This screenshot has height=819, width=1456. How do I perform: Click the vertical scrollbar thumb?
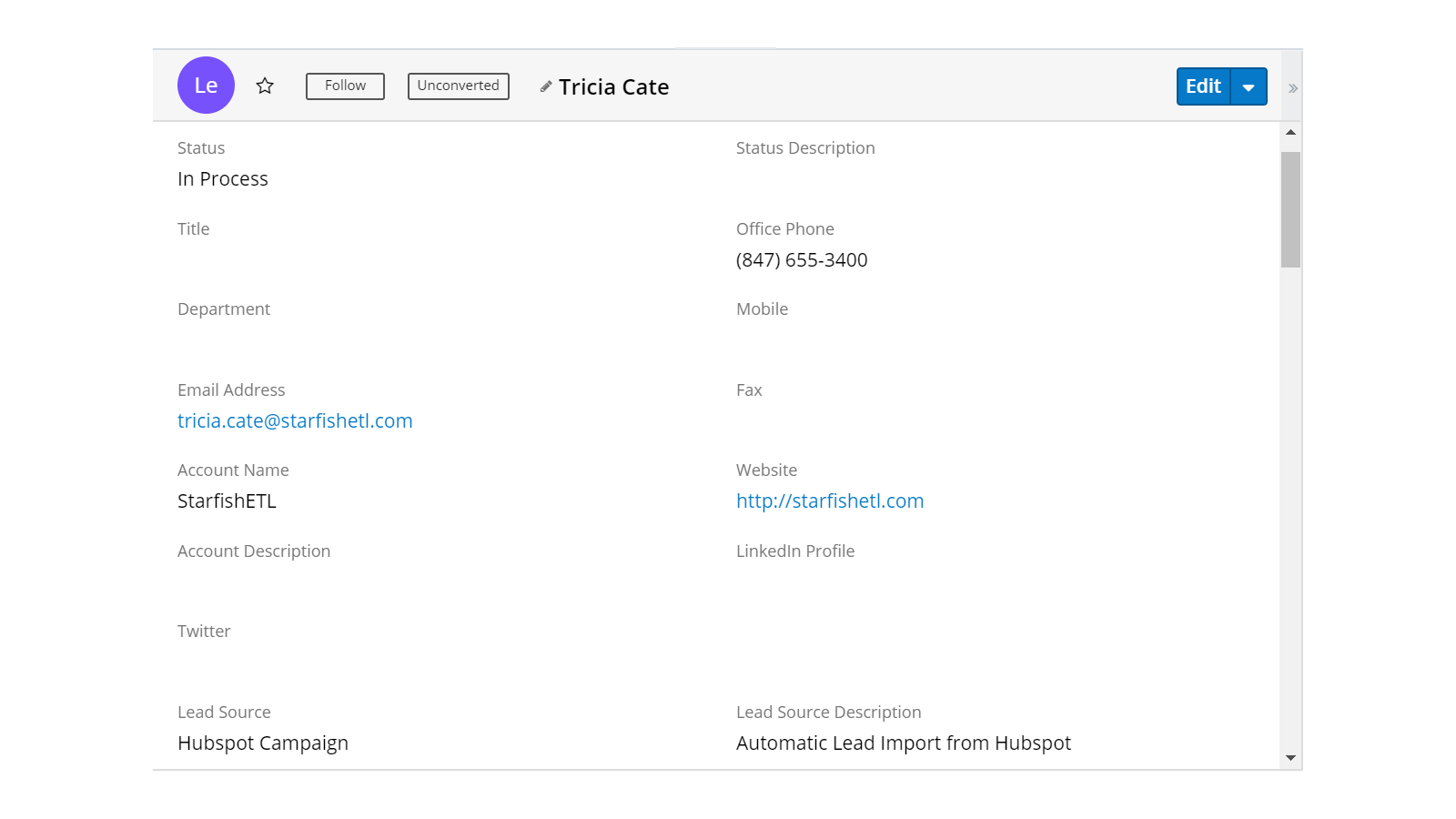1290,209
